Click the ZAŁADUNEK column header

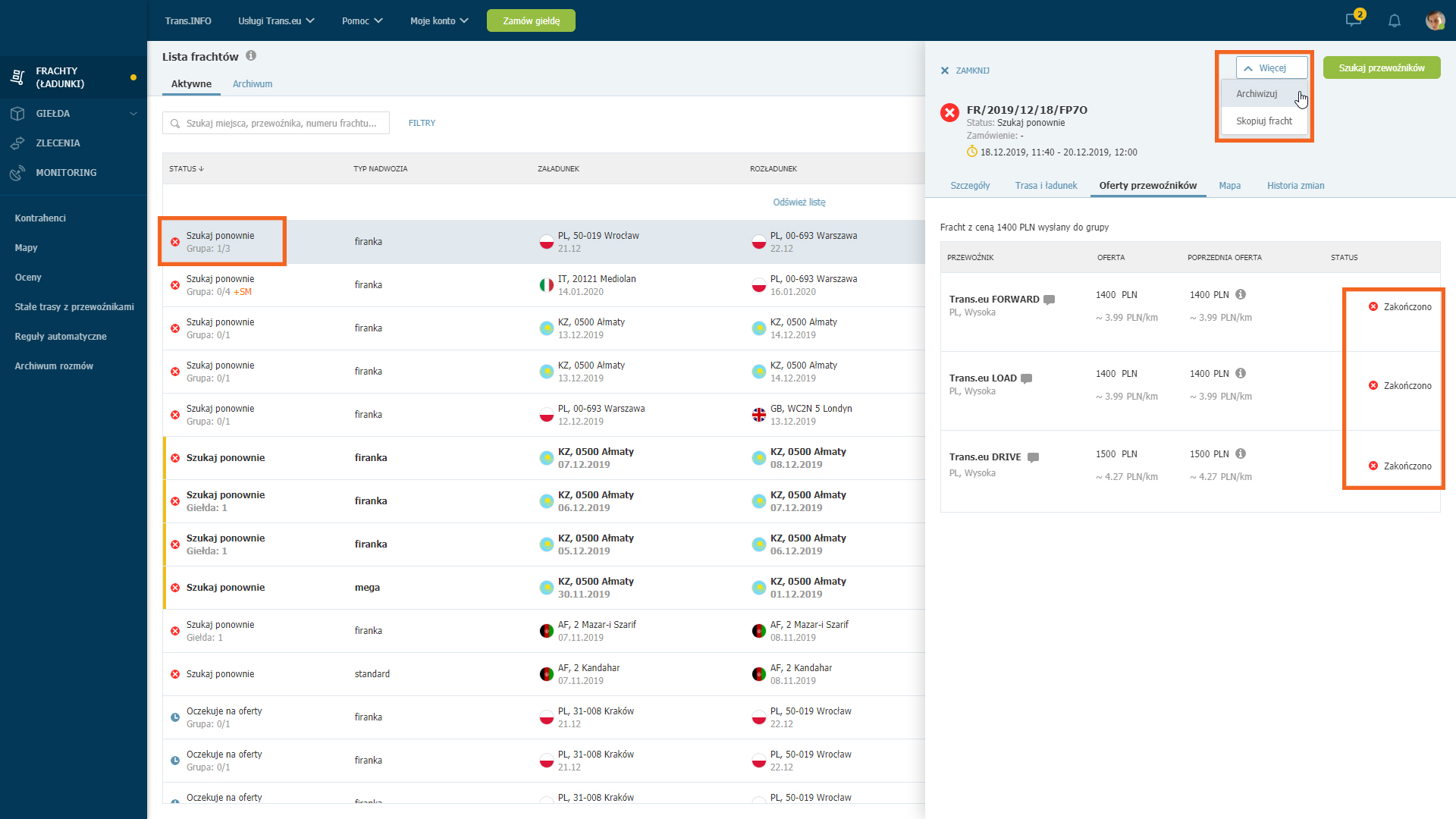coord(558,169)
